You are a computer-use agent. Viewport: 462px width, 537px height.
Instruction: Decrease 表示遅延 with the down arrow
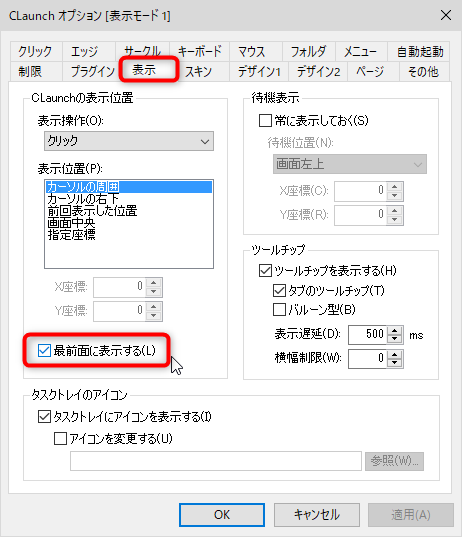coord(395,339)
